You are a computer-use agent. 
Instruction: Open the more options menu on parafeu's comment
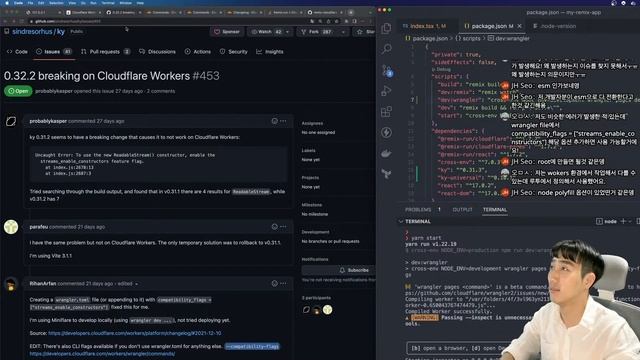coord(283,227)
